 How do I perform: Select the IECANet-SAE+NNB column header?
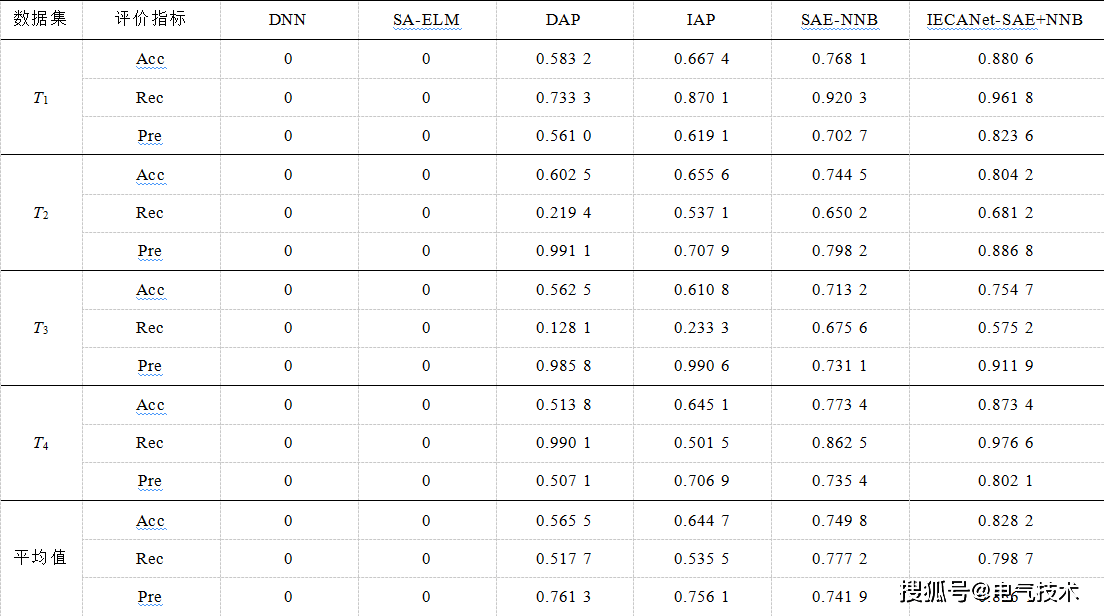pos(1005,20)
